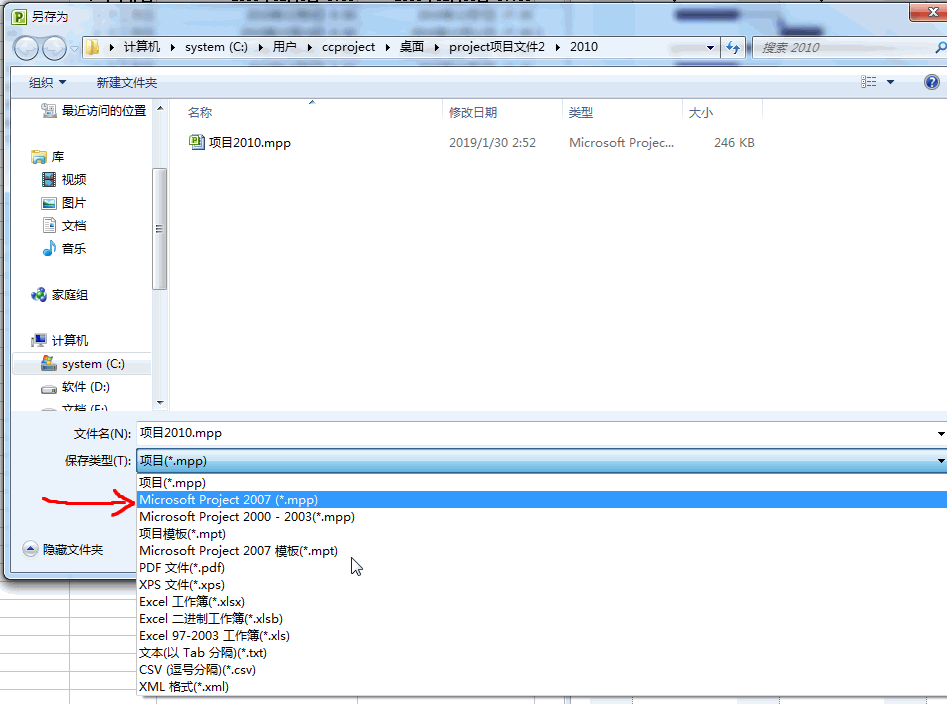Choose Microsoft Project 2000 - 2003(*.mpp)
The image size is (947, 704).
point(542,517)
